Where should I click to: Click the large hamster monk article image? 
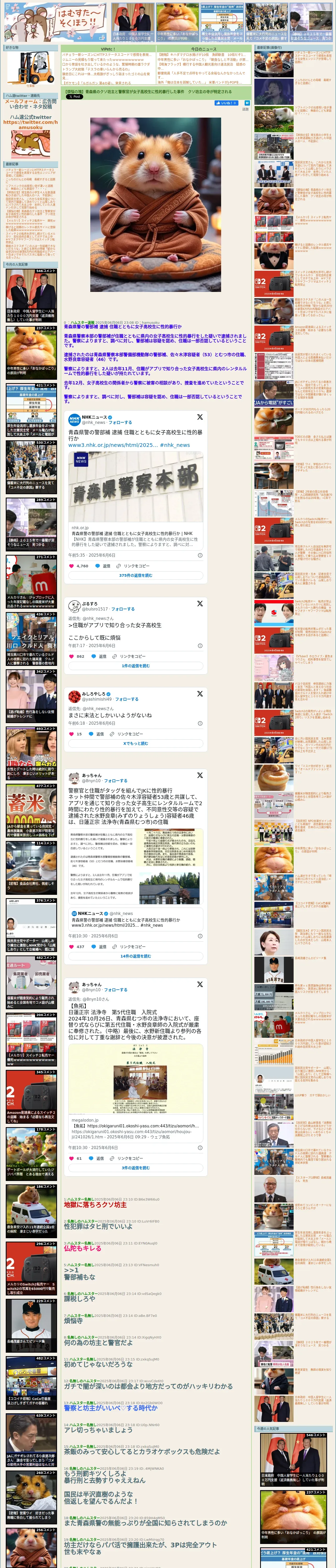[155, 205]
